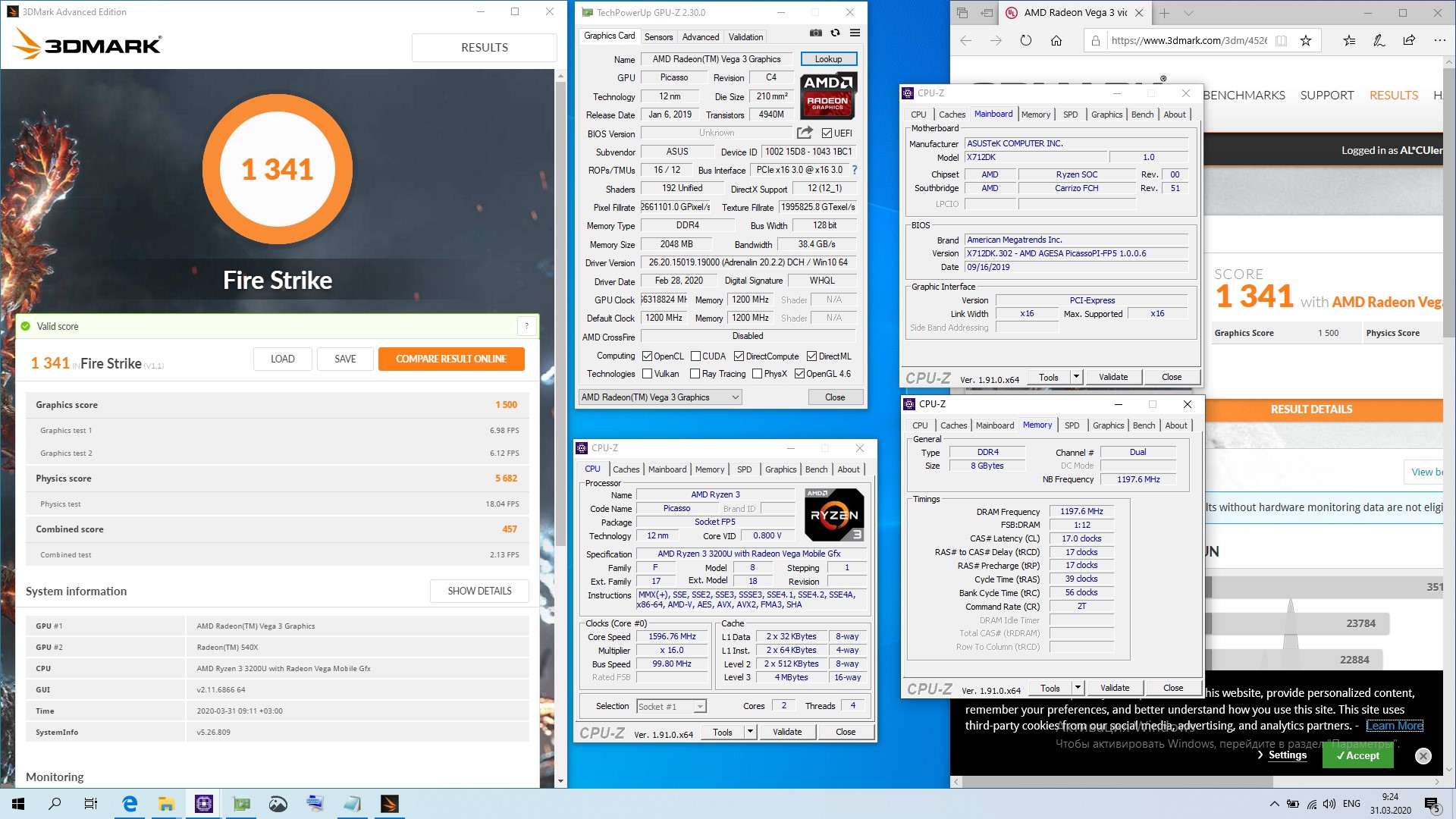Click SHOW DETAILS for system information

pos(479,591)
